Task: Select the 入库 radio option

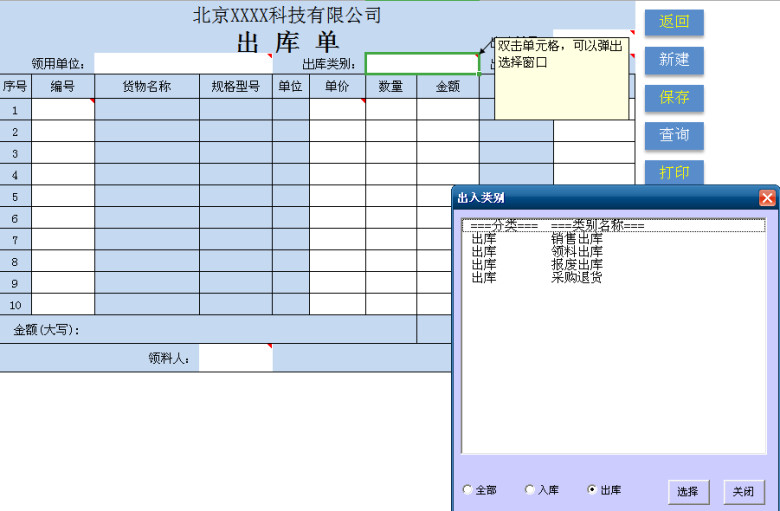Action: (542, 490)
